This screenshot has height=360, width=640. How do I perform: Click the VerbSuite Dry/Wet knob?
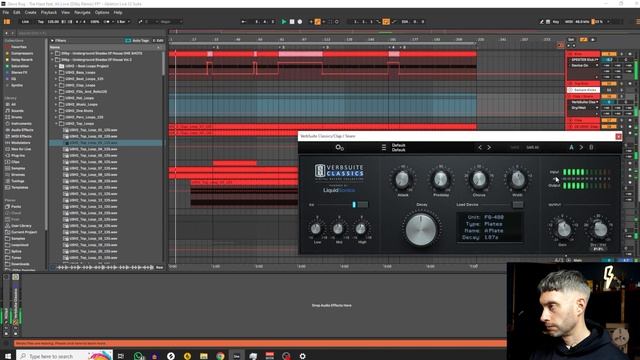(599, 229)
